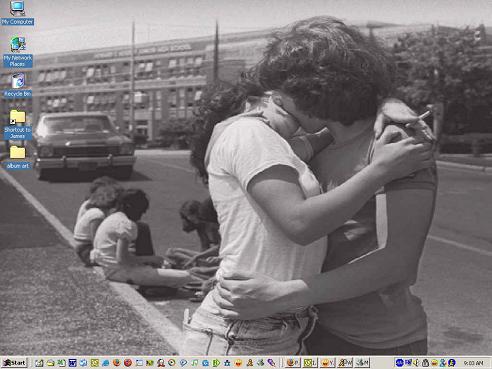Open the My Computer desktop icon
The height and width of the screenshot is (369, 492).
coord(17,13)
